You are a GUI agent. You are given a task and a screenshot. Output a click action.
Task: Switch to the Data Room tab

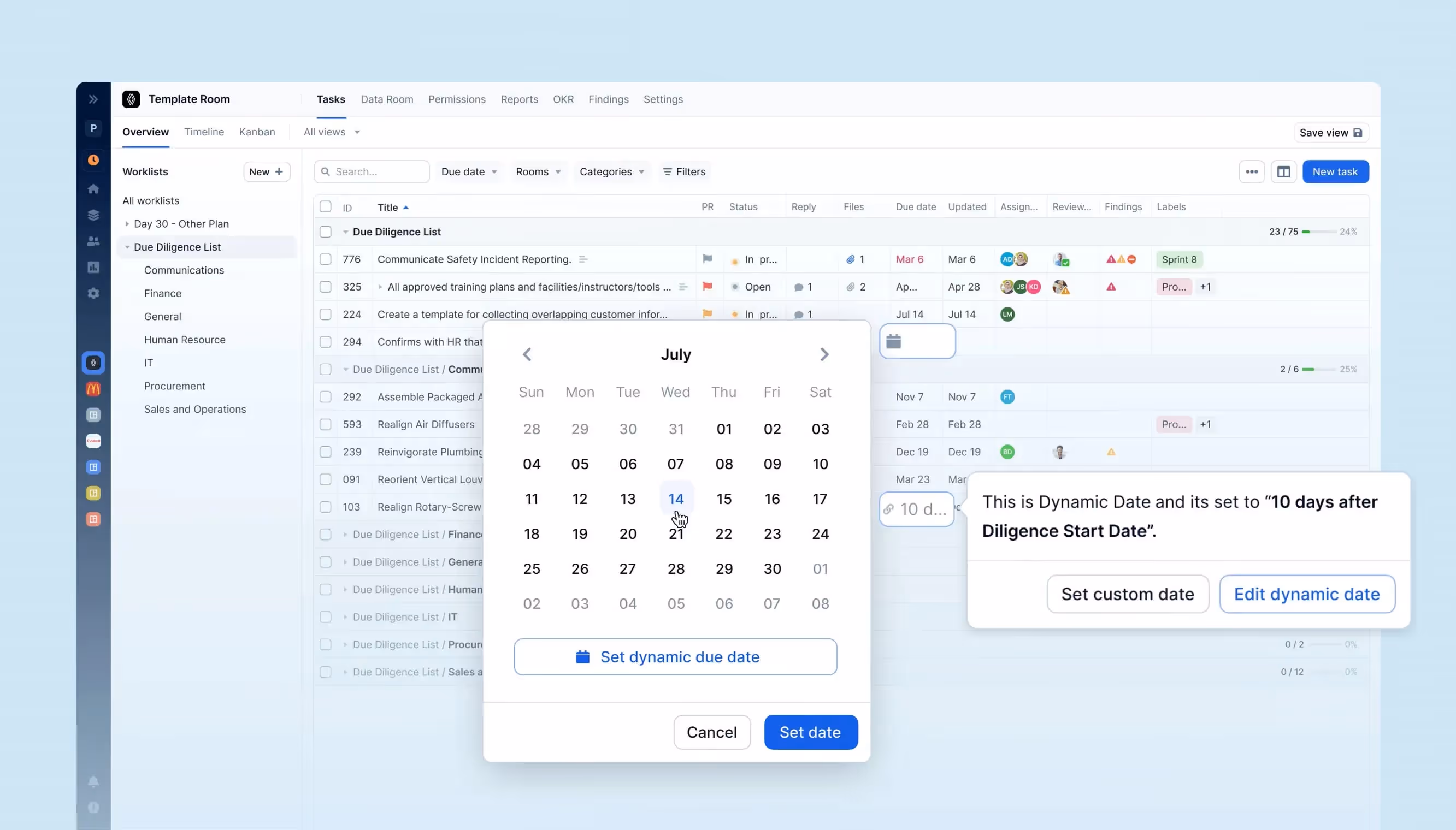click(387, 99)
